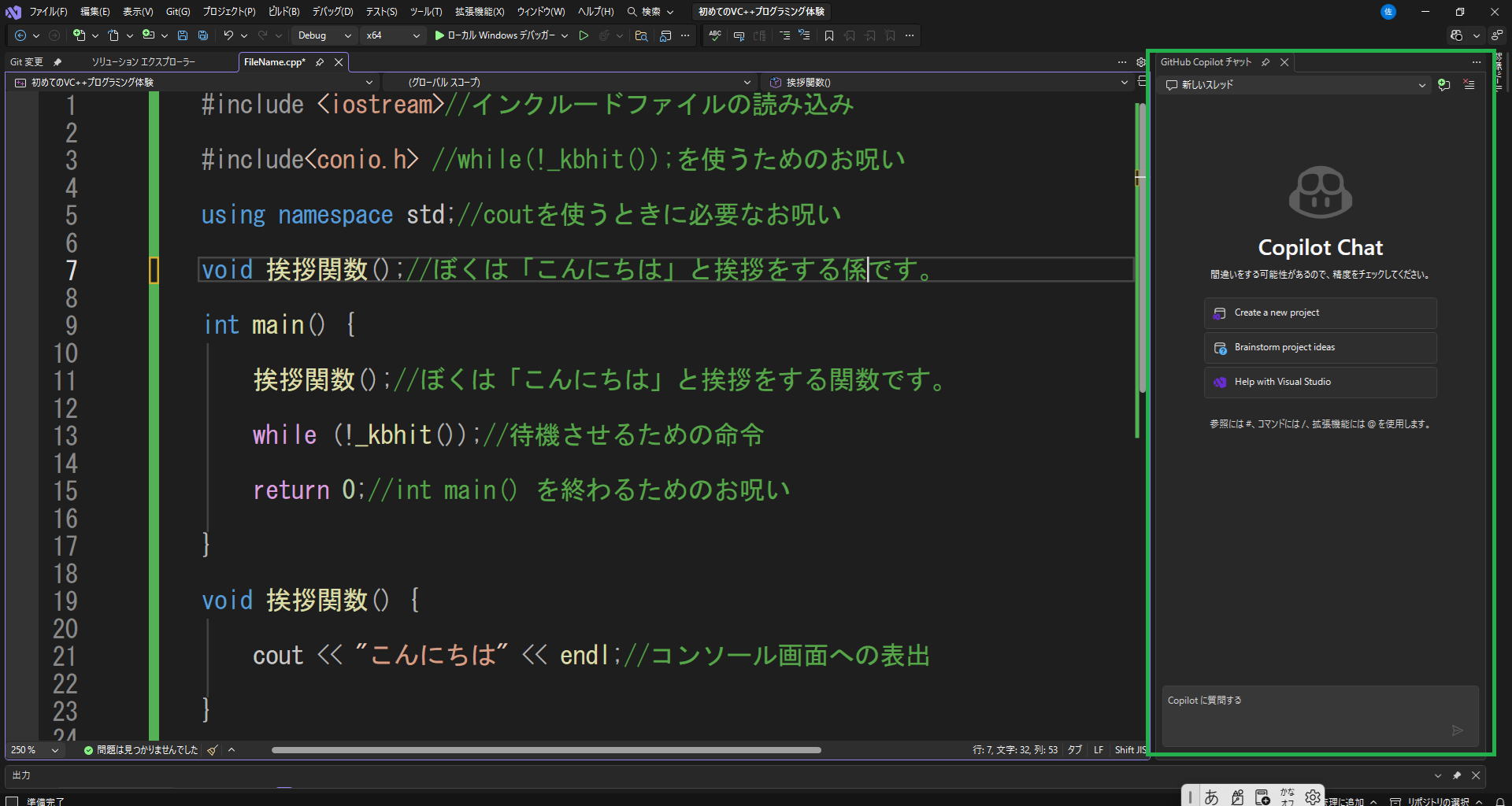Viewport: 1512px width, 806px height.
Task: Click the horizontal scrollbar under the editor
Action: [546, 750]
